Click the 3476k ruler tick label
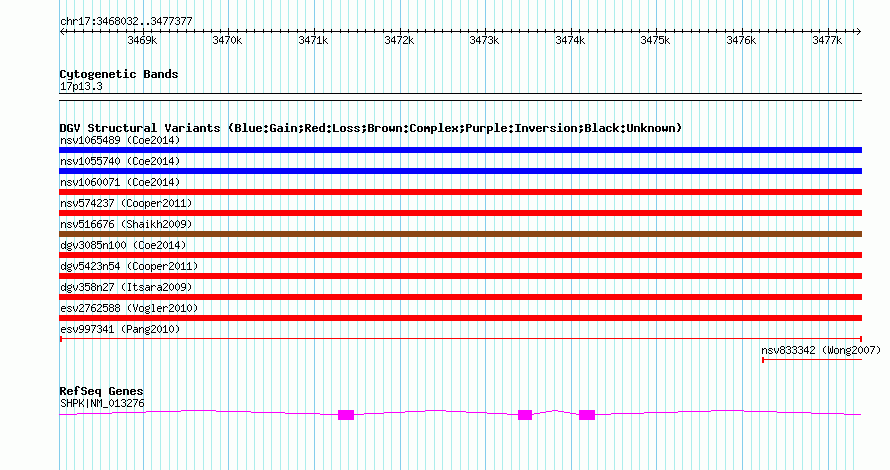The width and height of the screenshot is (890, 470). coord(741,41)
